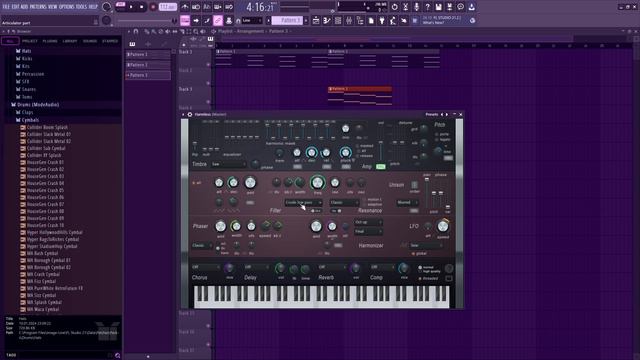Open the Line snap dropdown in toolbar
This screenshot has width=640, height=360.
coord(252,20)
